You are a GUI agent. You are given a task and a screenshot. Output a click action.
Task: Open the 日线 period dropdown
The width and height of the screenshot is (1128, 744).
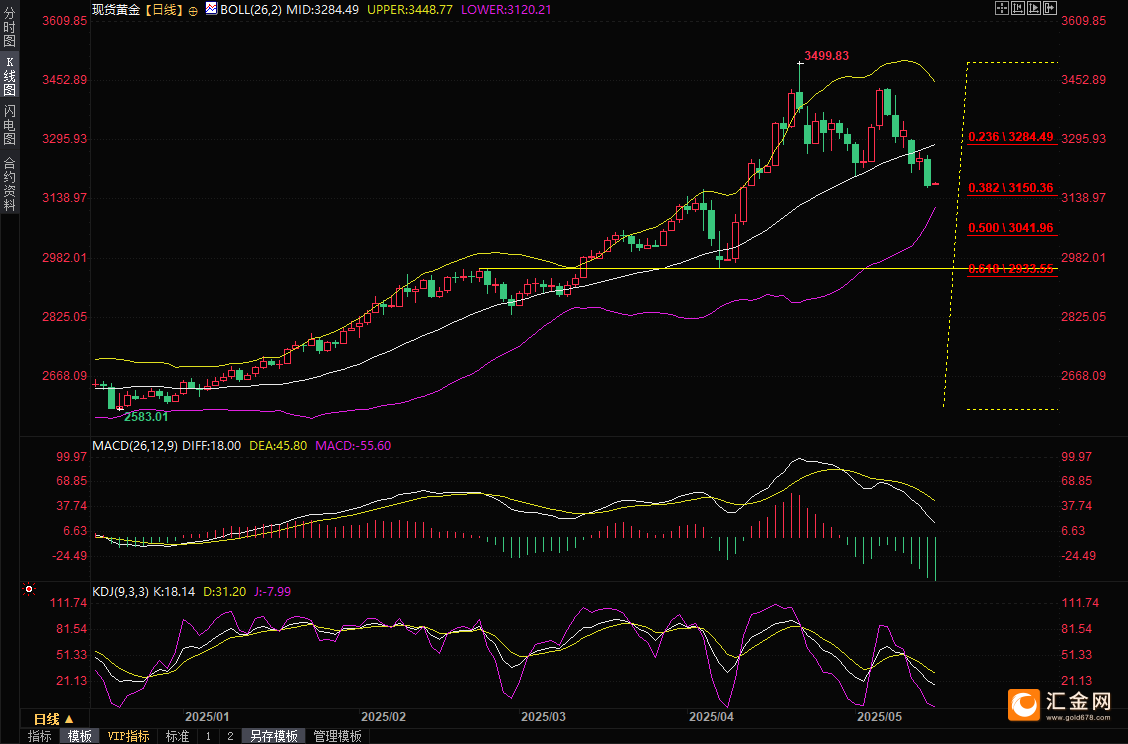(x=54, y=720)
